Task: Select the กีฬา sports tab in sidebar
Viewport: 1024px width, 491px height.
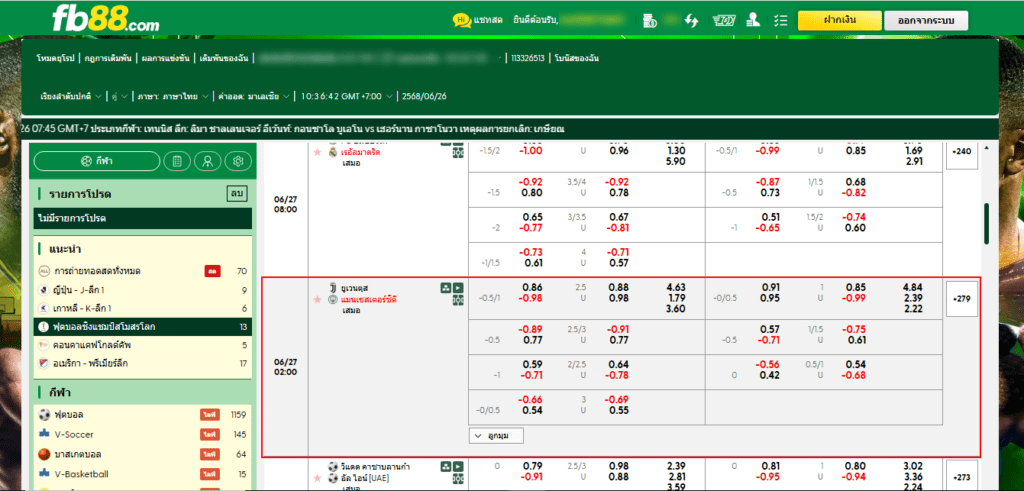Action: [97, 161]
